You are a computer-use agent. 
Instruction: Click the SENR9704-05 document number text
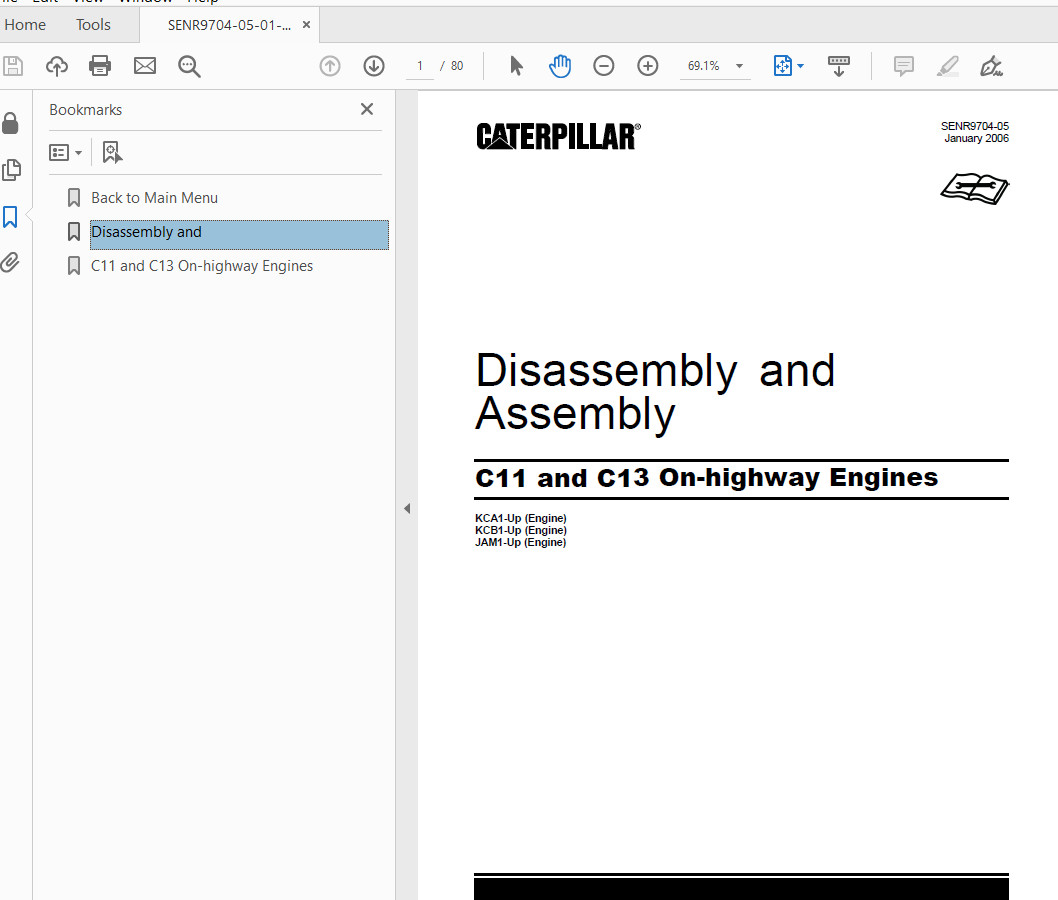coord(974,126)
